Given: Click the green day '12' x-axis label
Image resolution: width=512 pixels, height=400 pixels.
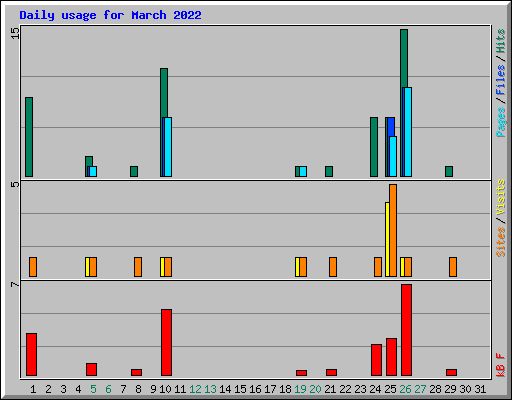Looking at the screenshot, I should [195, 389].
